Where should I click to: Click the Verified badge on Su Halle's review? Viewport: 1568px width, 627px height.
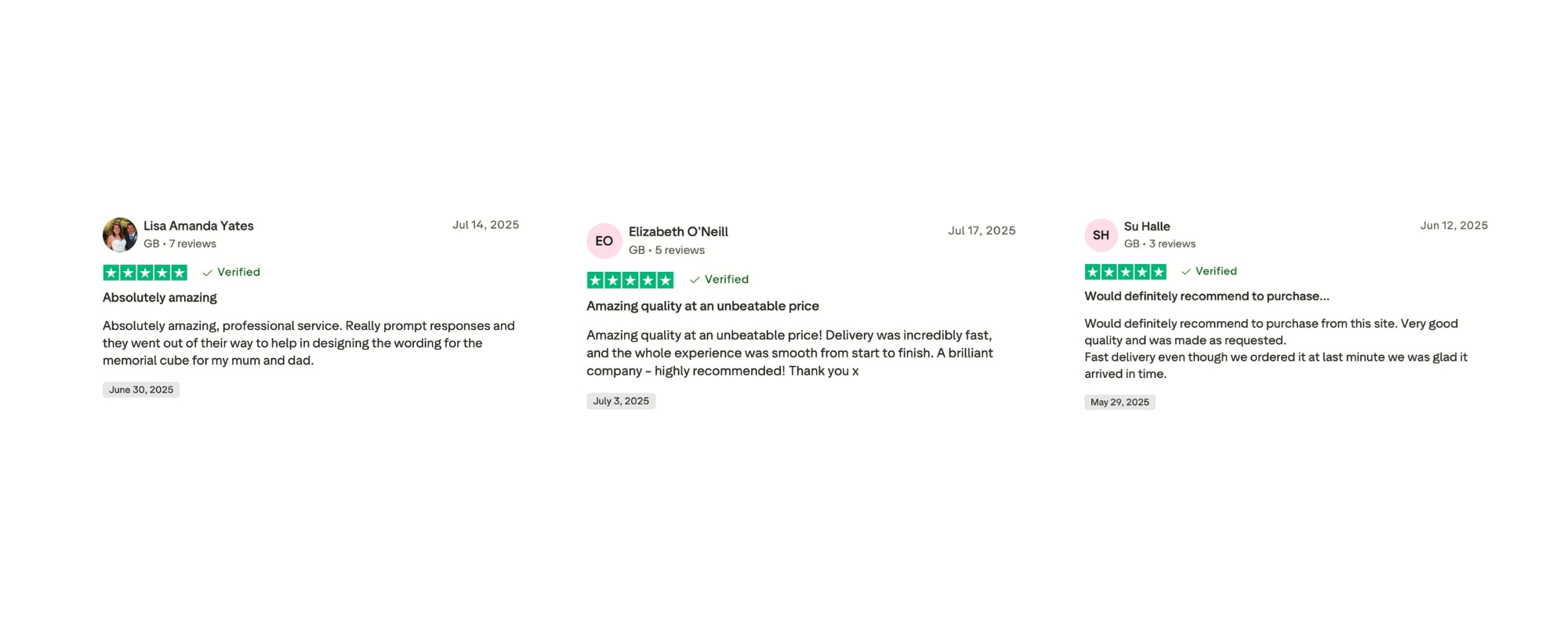point(1209,271)
